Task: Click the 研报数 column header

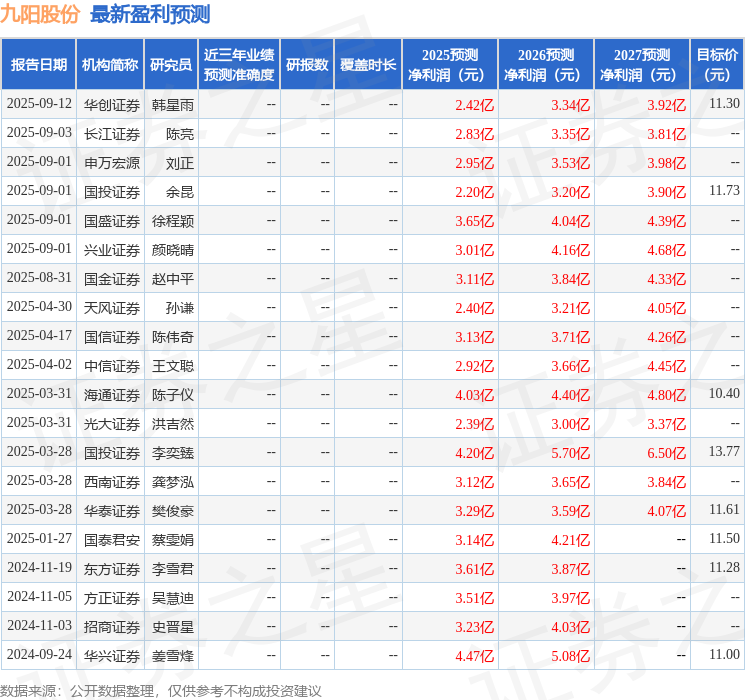Action: point(307,65)
